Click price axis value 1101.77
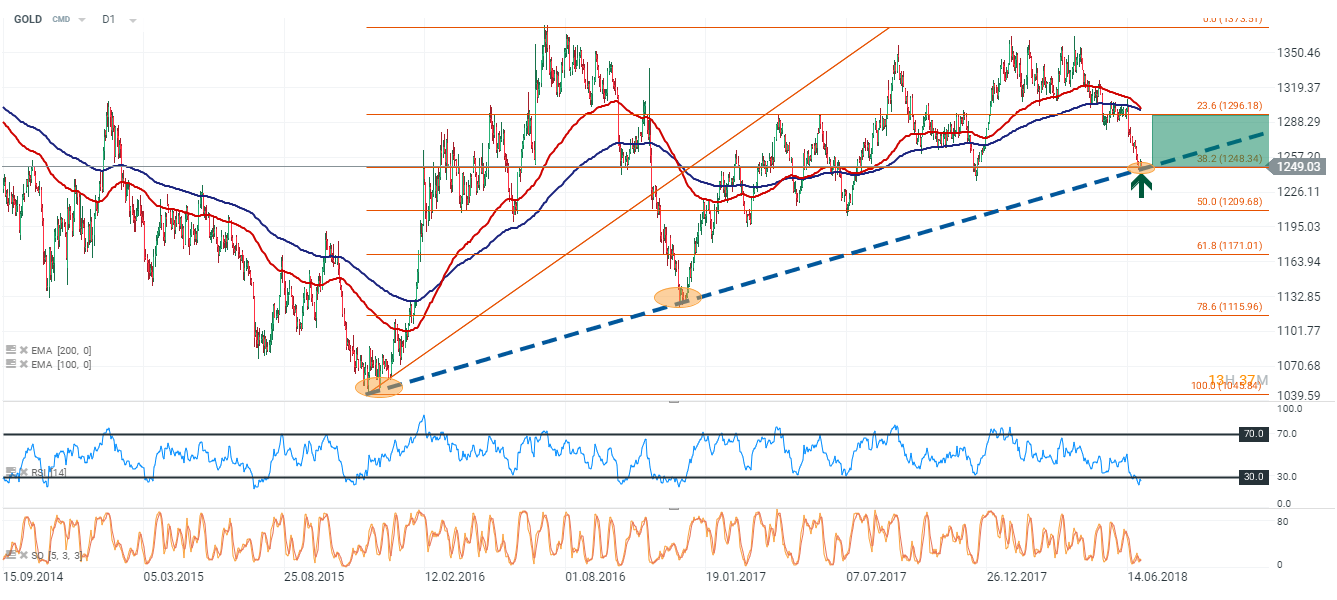 (x=1298, y=330)
